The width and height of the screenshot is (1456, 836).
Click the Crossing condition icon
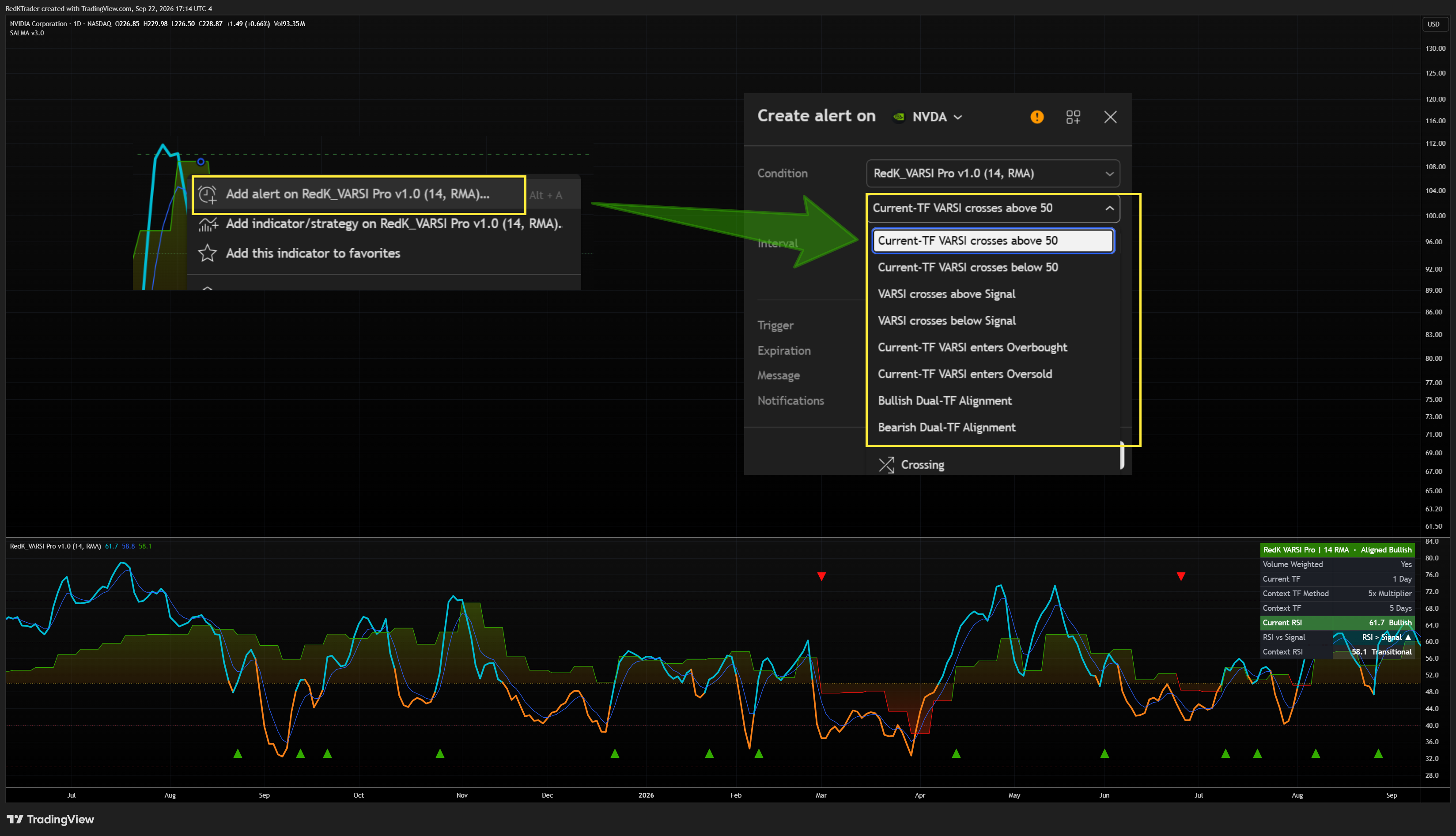pyautogui.click(x=886, y=465)
